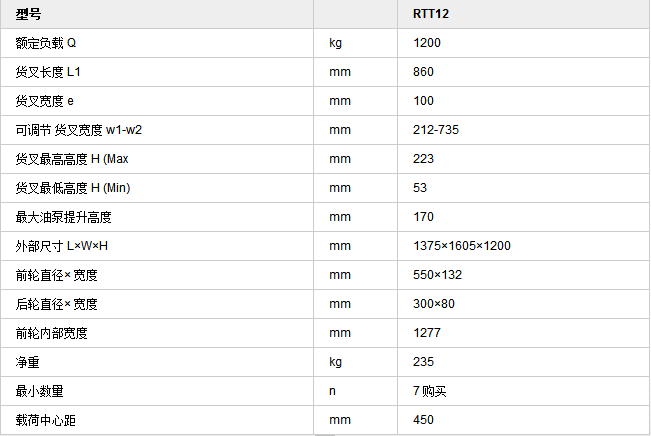Image resolution: width=651 pixels, height=436 pixels.
Task: Select the 300×80 rear wheel value
Action: [x=433, y=304]
